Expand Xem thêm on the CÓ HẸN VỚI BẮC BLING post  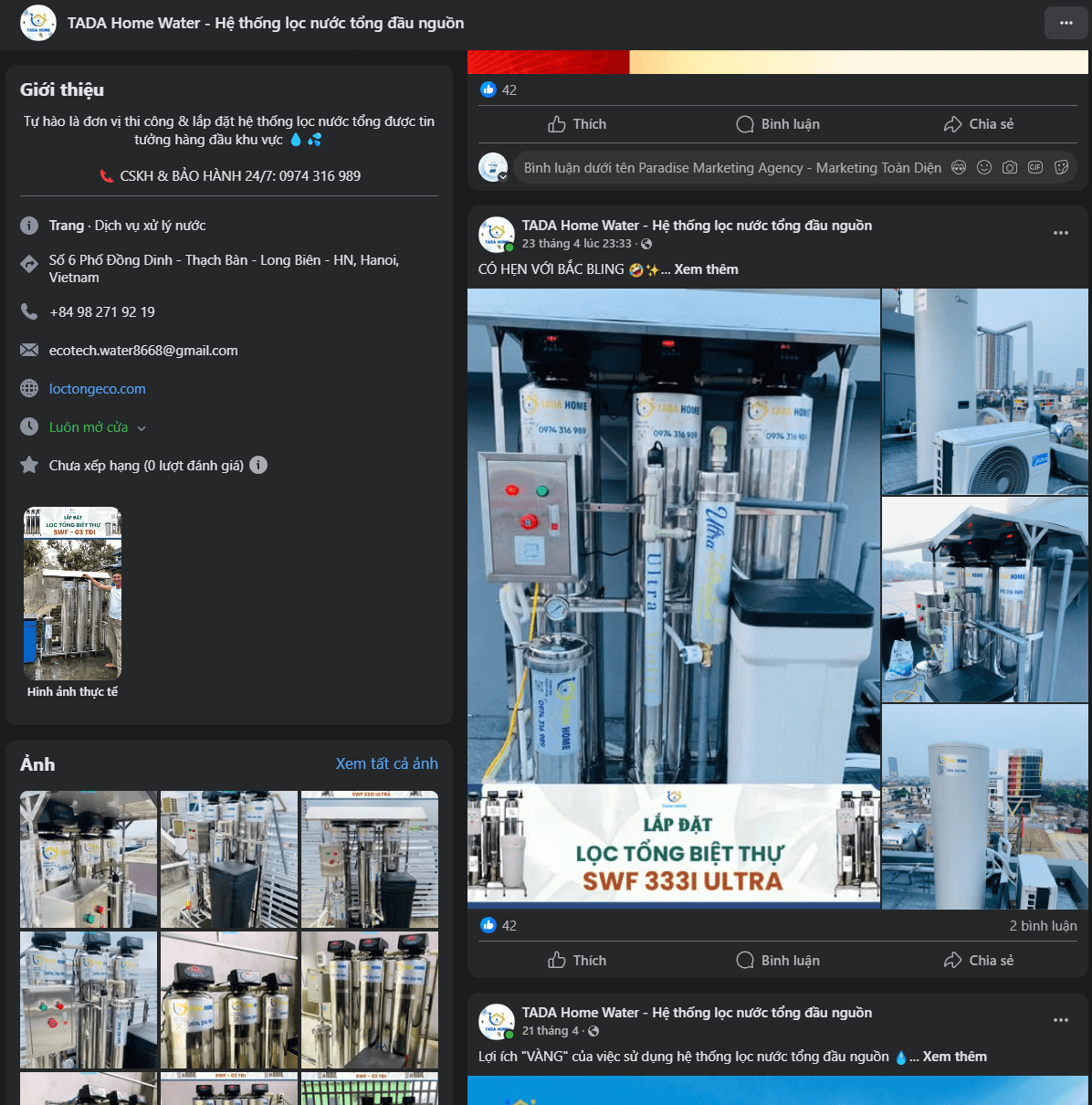click(707, 269)
